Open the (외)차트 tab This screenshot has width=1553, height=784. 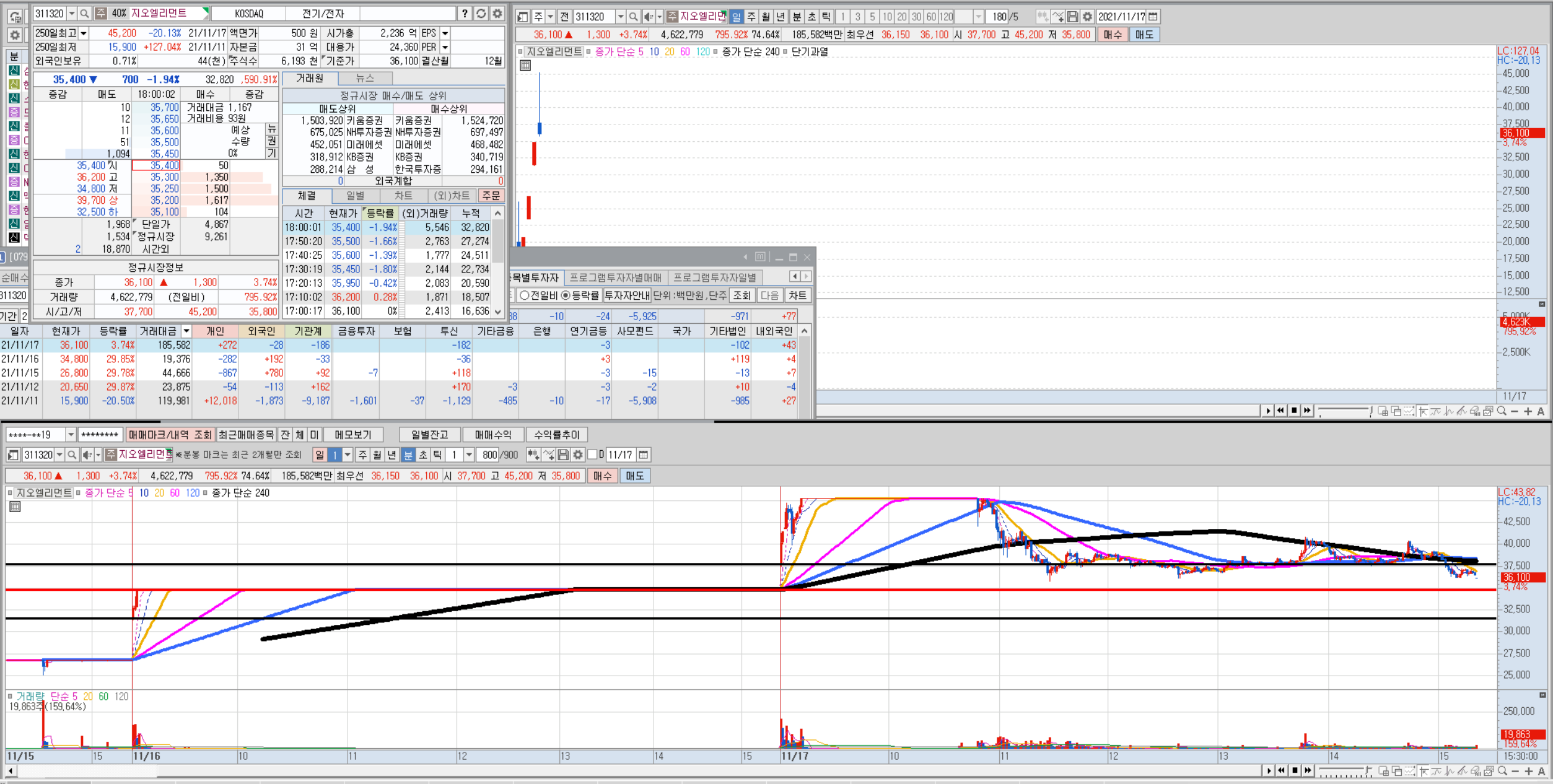[452, 196]
